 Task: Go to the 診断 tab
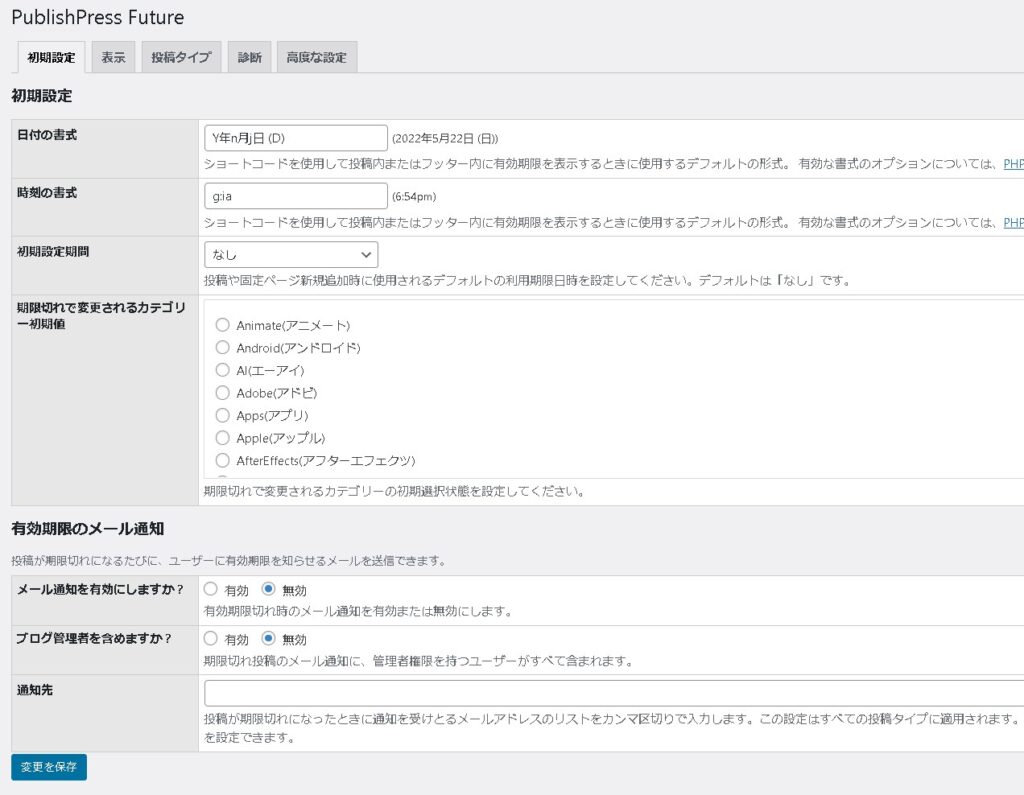pyautogui.click(x=249, y=58)
